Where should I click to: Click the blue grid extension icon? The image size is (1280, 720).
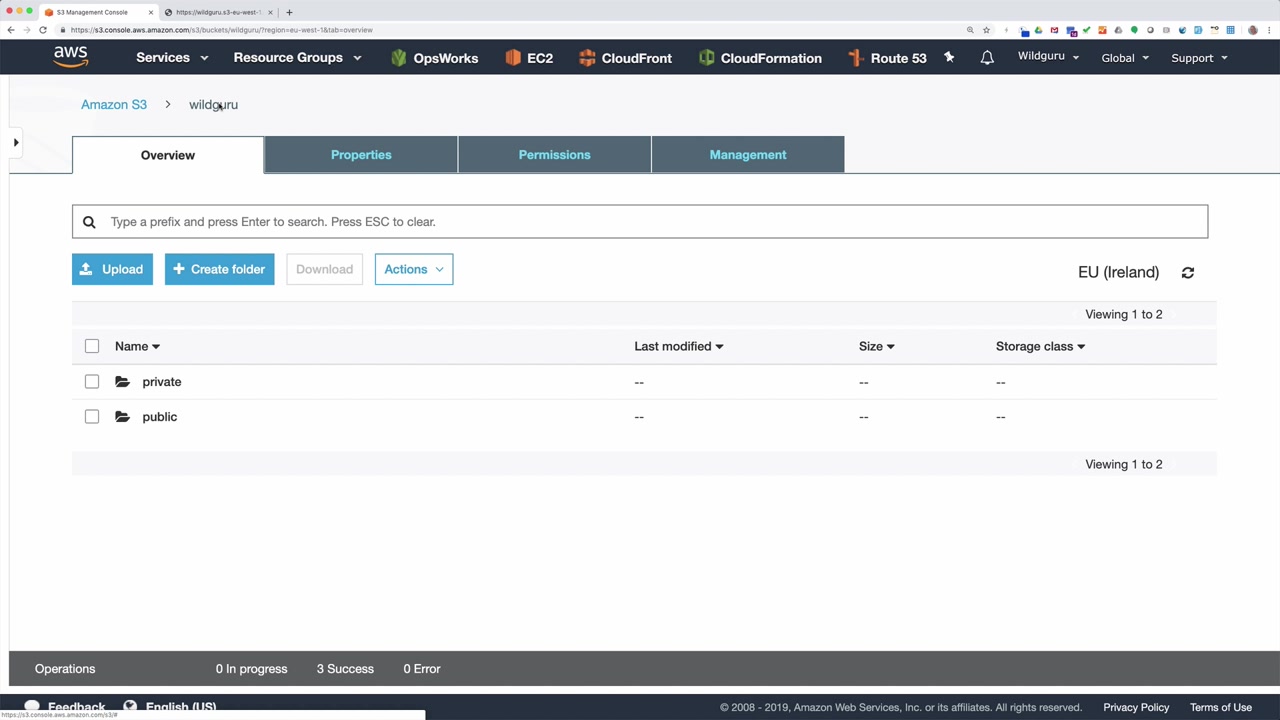[x=1231, y=30]
